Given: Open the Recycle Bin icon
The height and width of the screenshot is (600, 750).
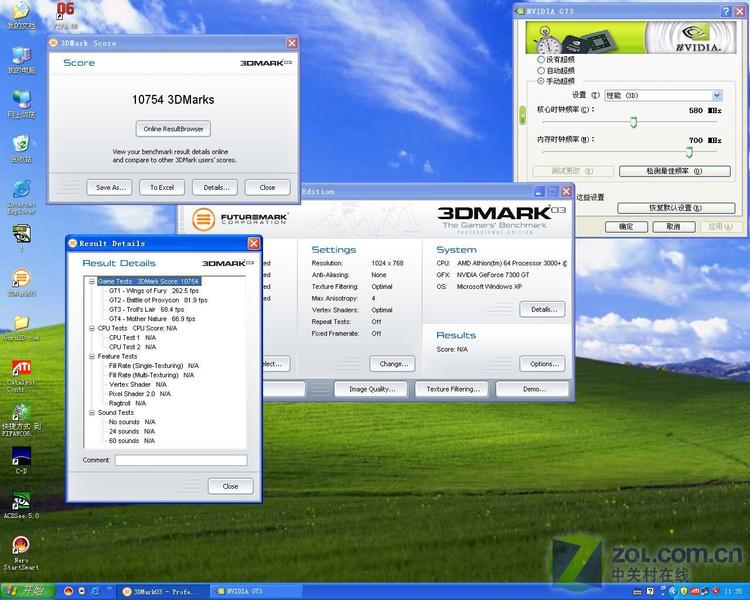Looking at the screenshot, I should click(21, 148).
